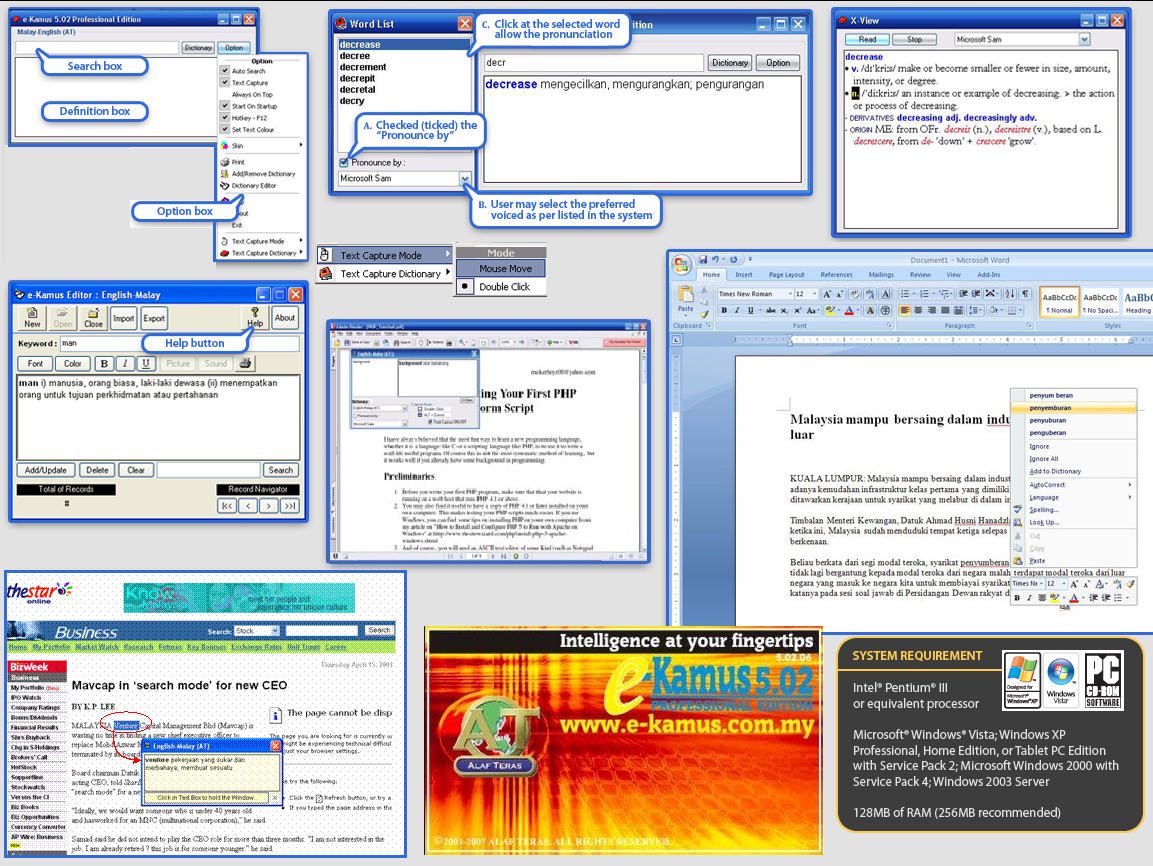Open the Print icon in e-Kamus Editor toolbar
1153x866 pixels.
coord(243,363)
